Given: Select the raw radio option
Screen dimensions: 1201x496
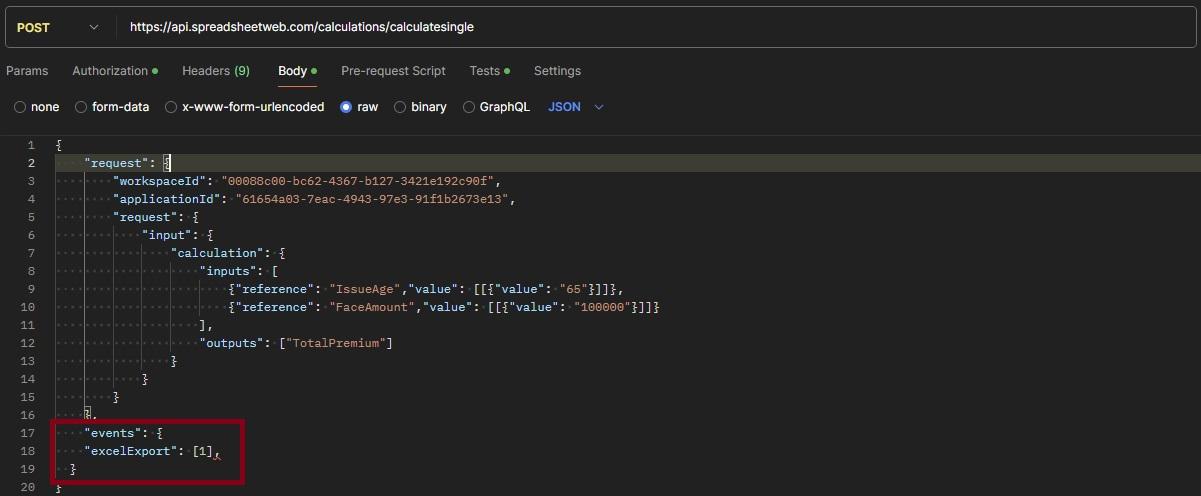Looking at the screenshot, I should [359, 107].
